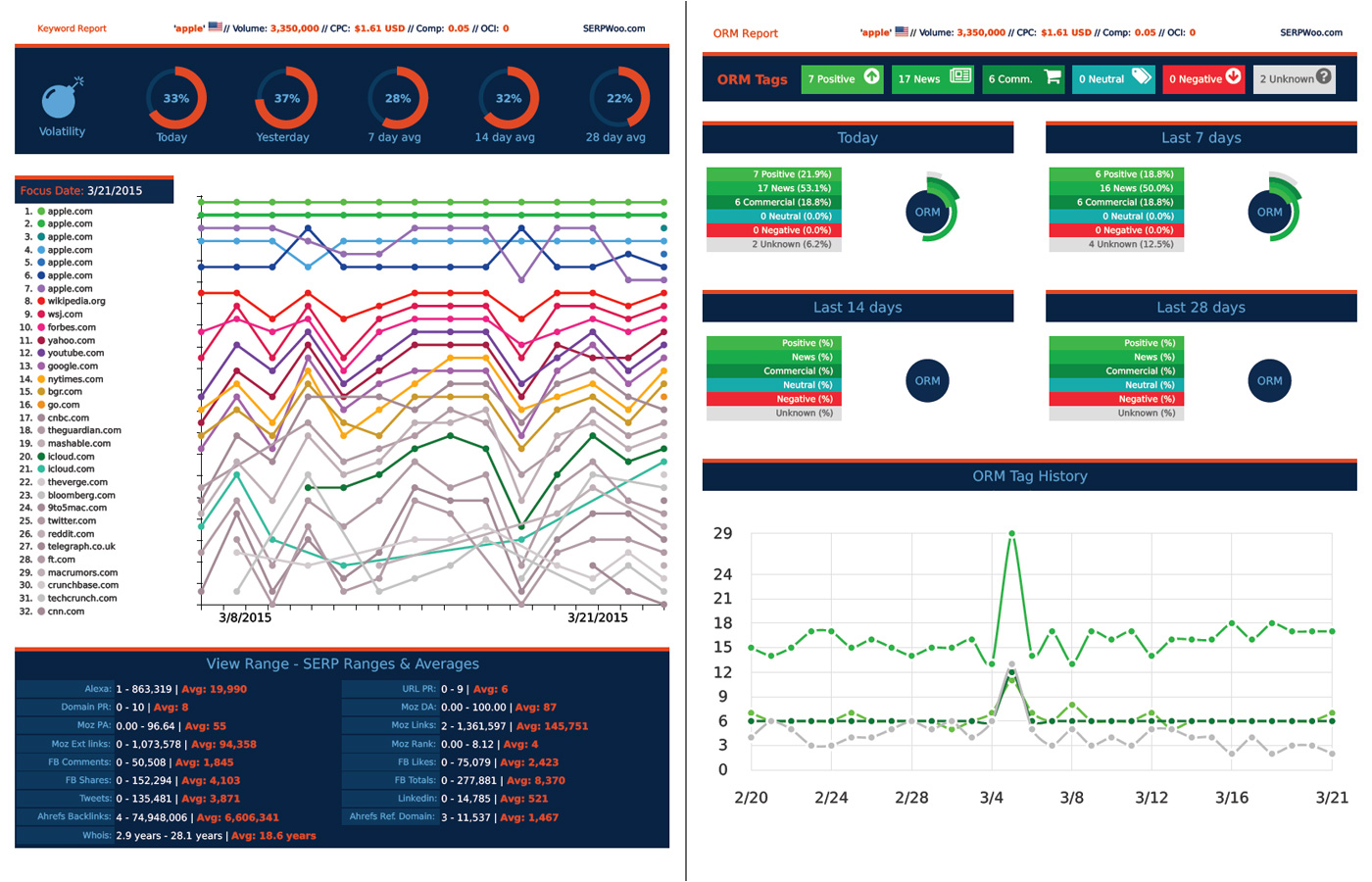Click the US flag in ORM Report header
1372x882 pixels.
pyautogui.click(x=902, y=31)
